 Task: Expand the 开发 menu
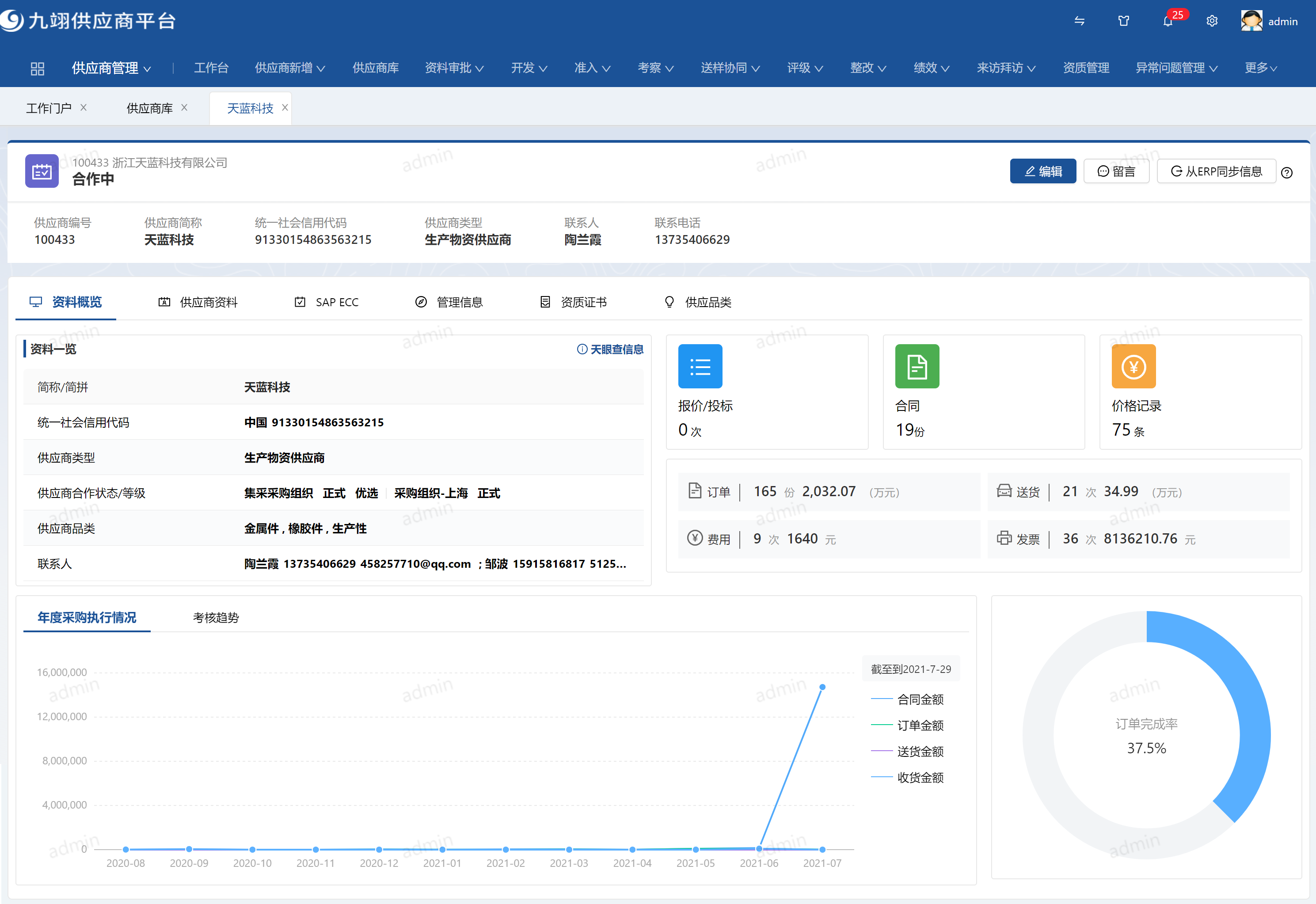click(x=529, y=68)
